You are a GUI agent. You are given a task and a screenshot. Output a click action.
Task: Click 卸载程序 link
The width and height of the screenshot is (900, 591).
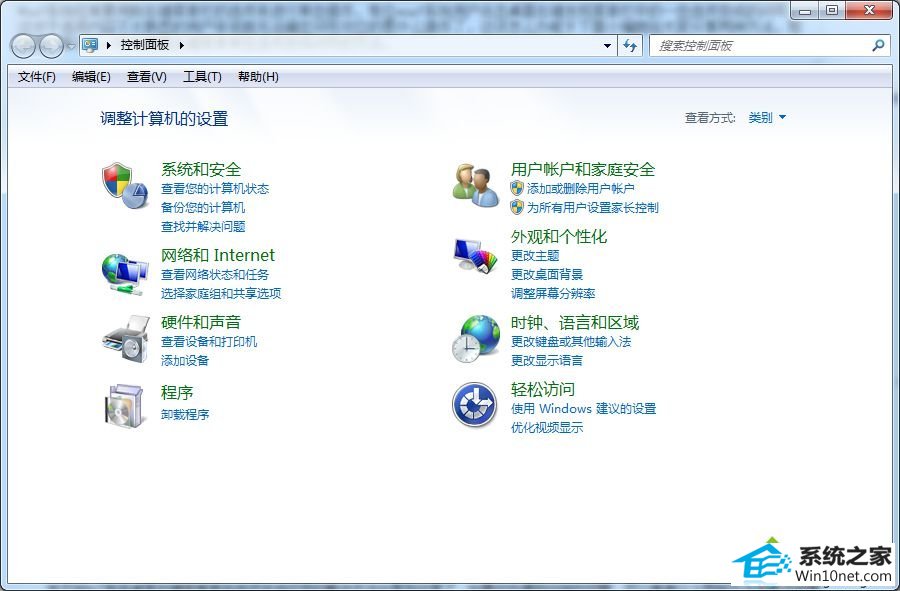[x=185, y=414]
